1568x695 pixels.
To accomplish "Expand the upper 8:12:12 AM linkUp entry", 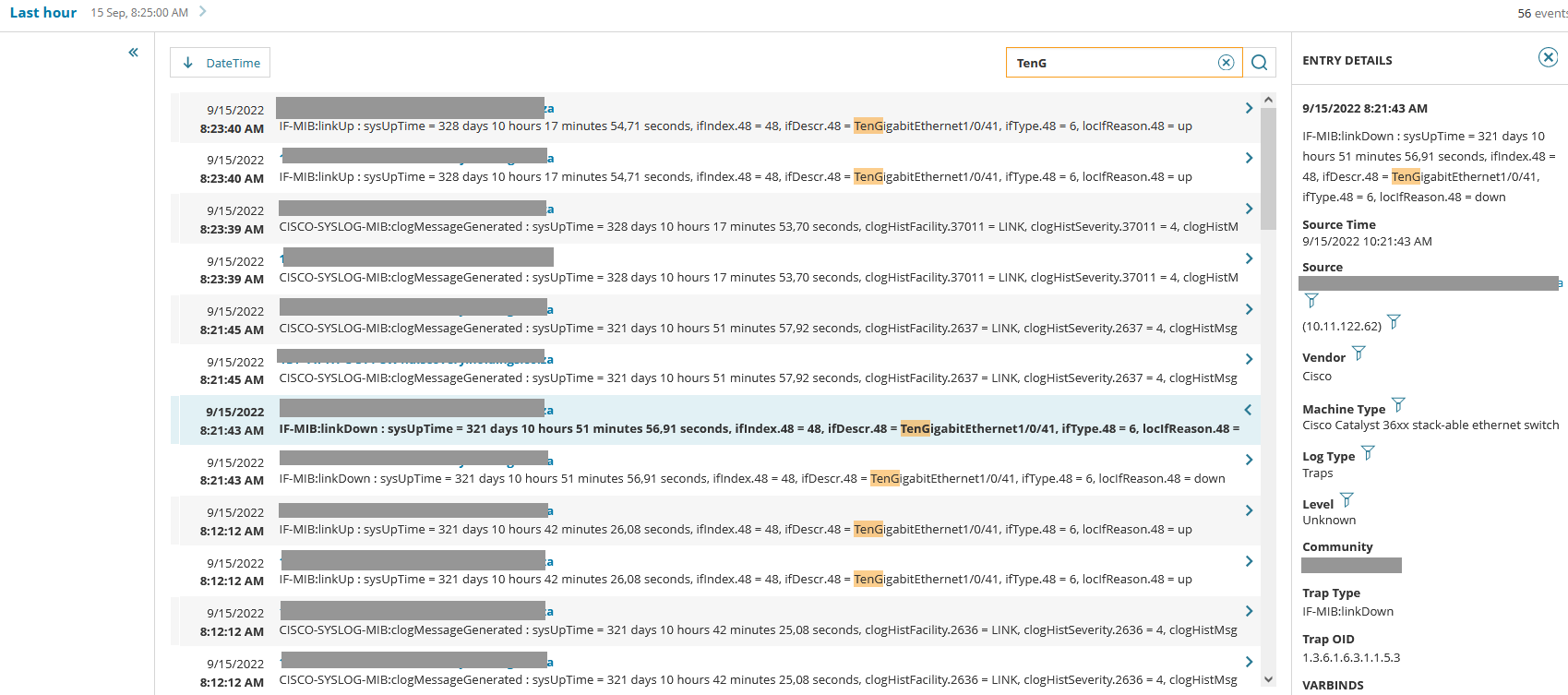I will (1249, 510).
